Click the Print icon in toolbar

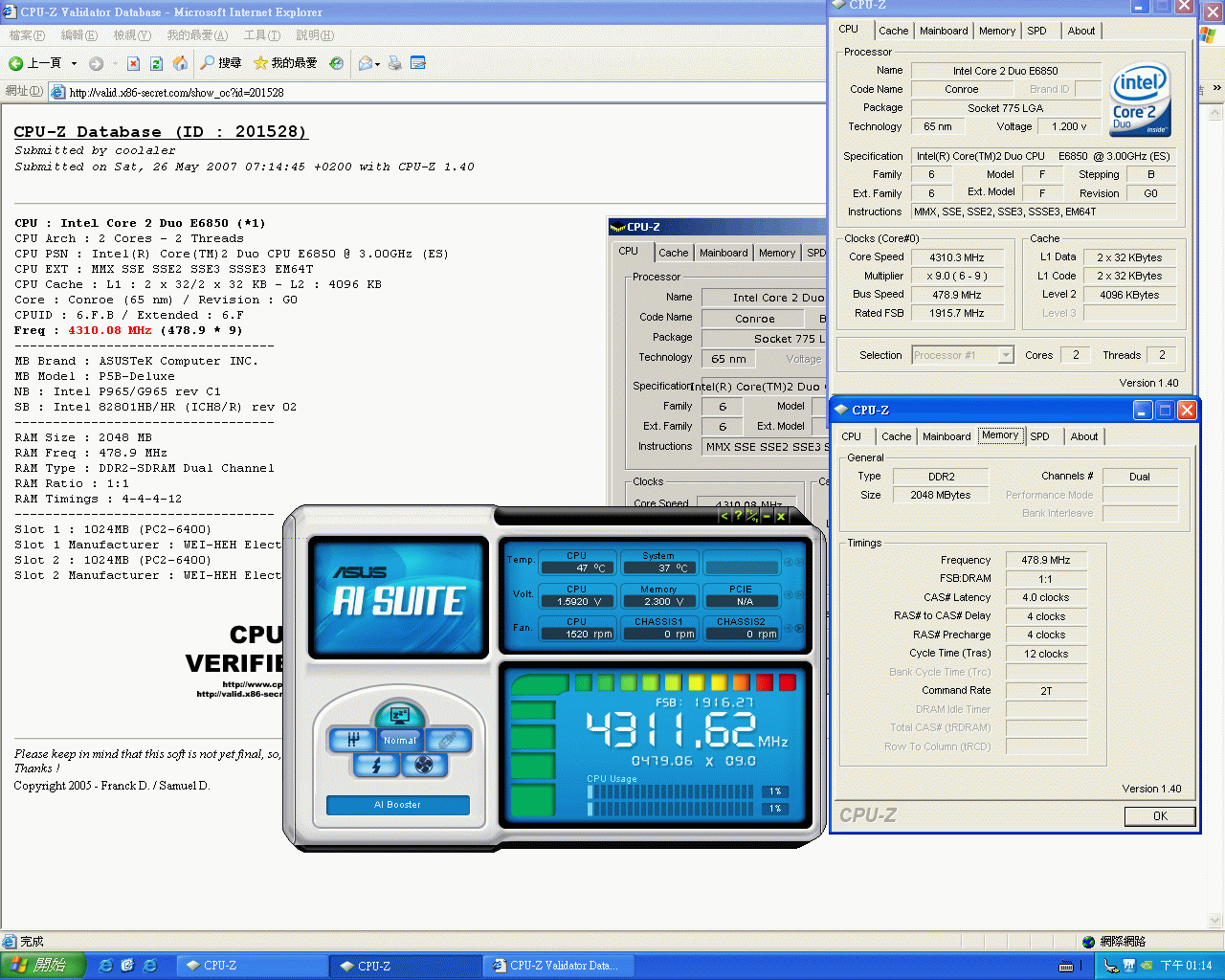click(x=394, y=63)
